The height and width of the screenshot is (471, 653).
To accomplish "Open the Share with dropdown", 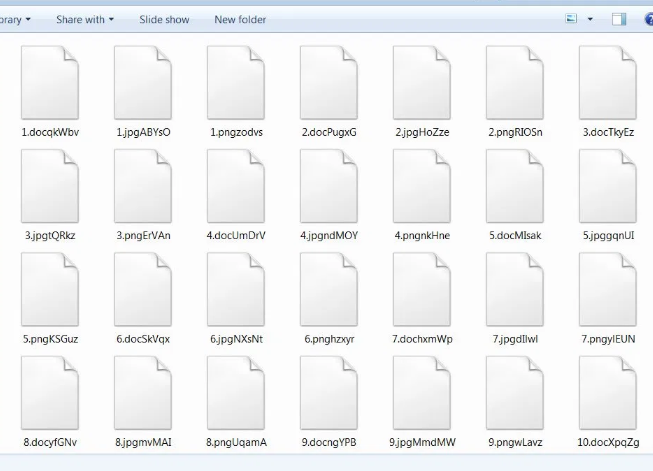I will (84, 19).
